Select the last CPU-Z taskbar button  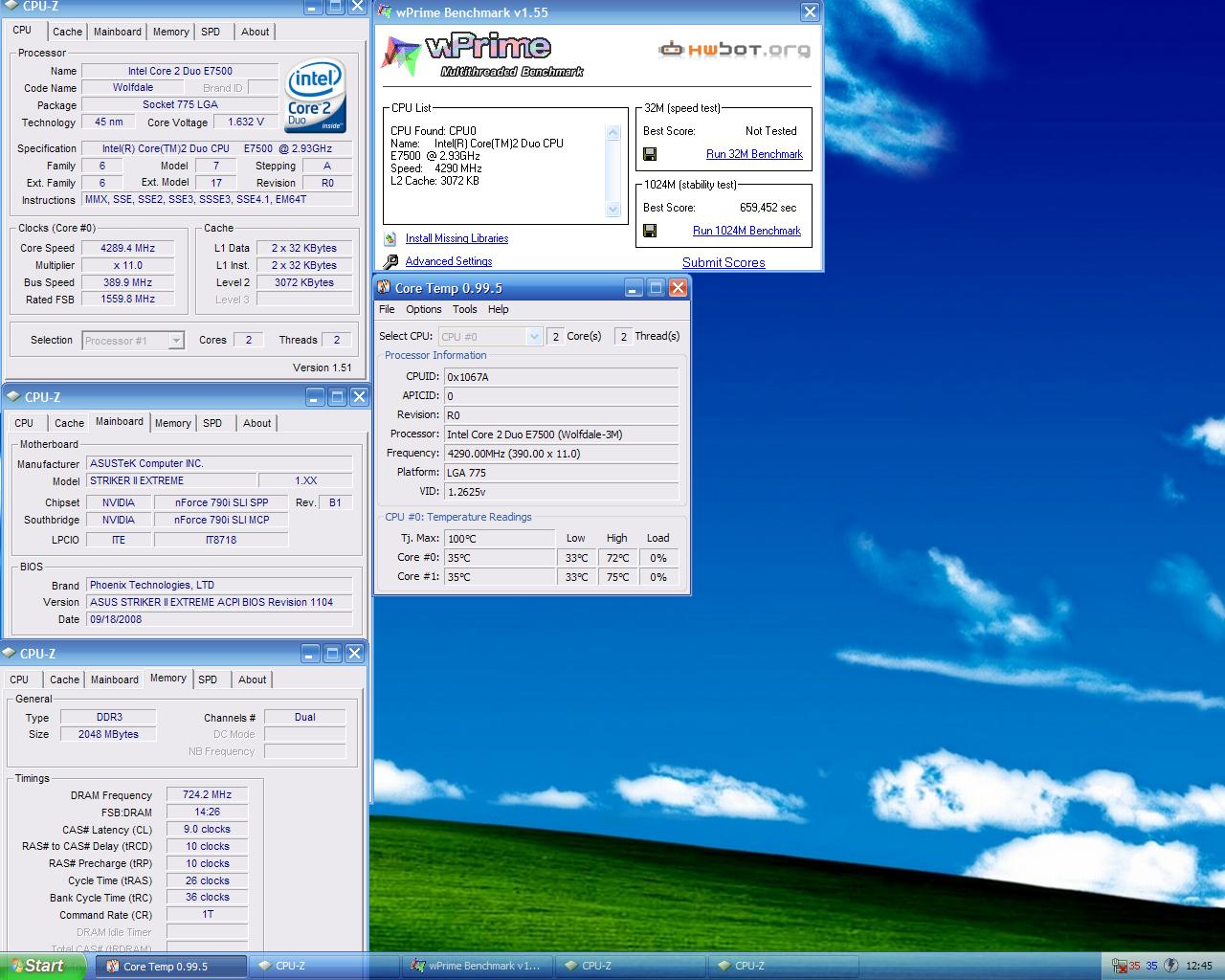coord(783,967)
